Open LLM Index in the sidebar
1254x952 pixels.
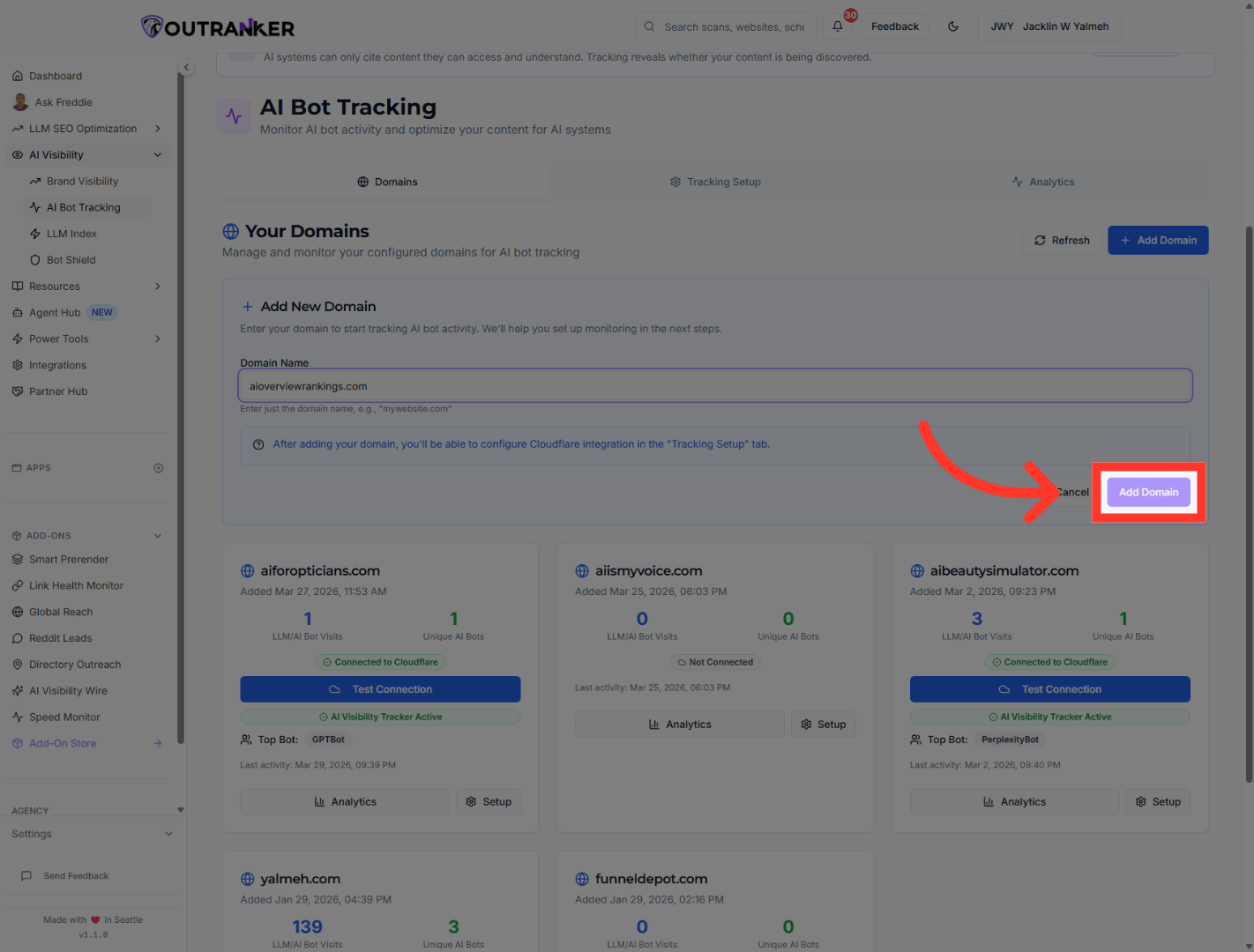coord(71,234)
